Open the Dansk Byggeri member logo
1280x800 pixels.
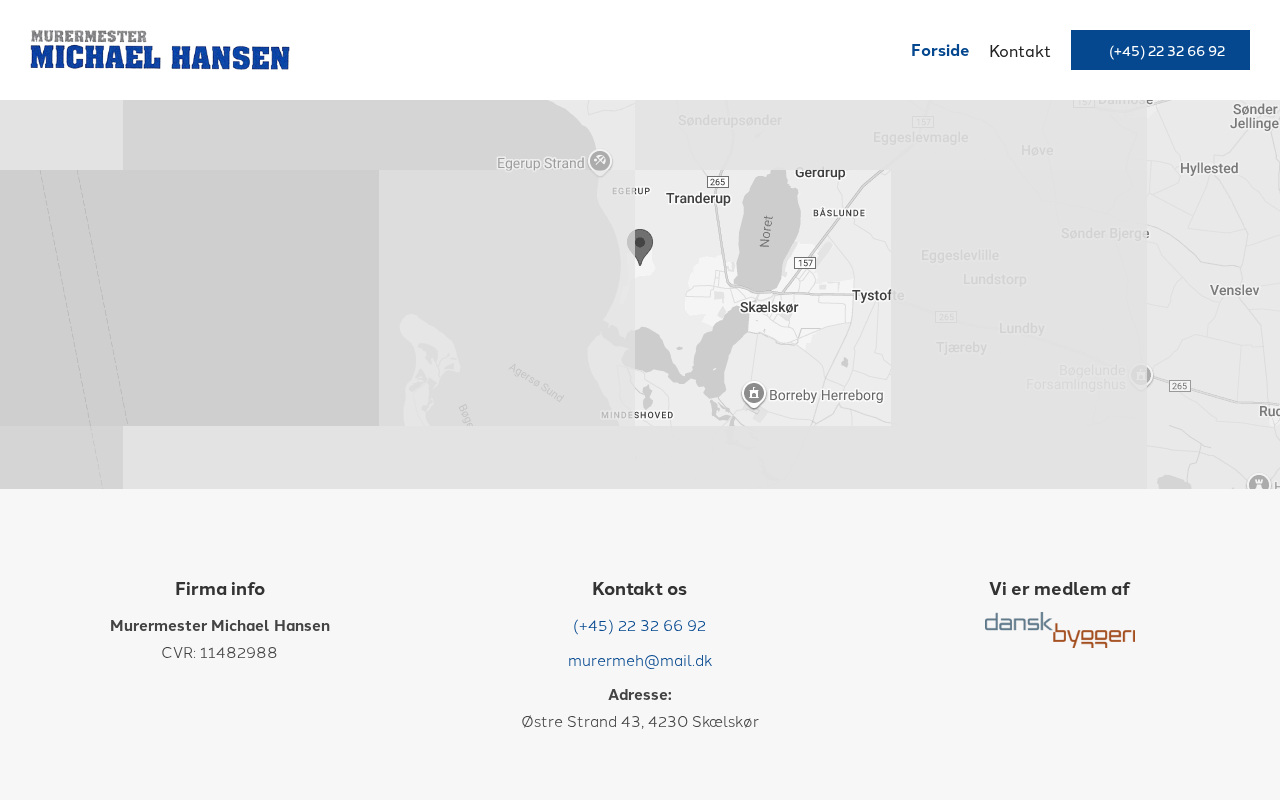1060,630
